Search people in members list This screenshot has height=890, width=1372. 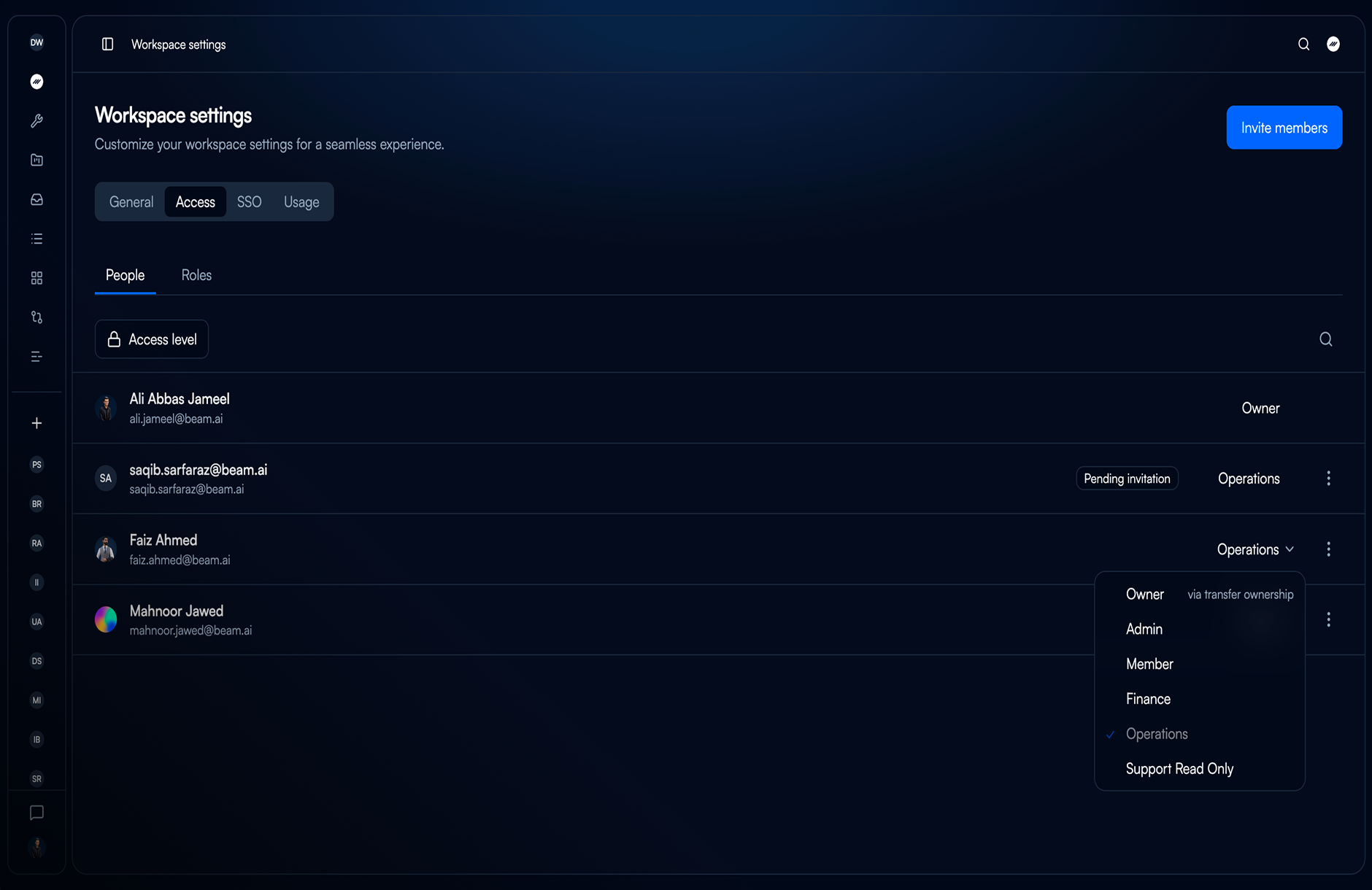pyautogui.click(x=1326, y=339)
